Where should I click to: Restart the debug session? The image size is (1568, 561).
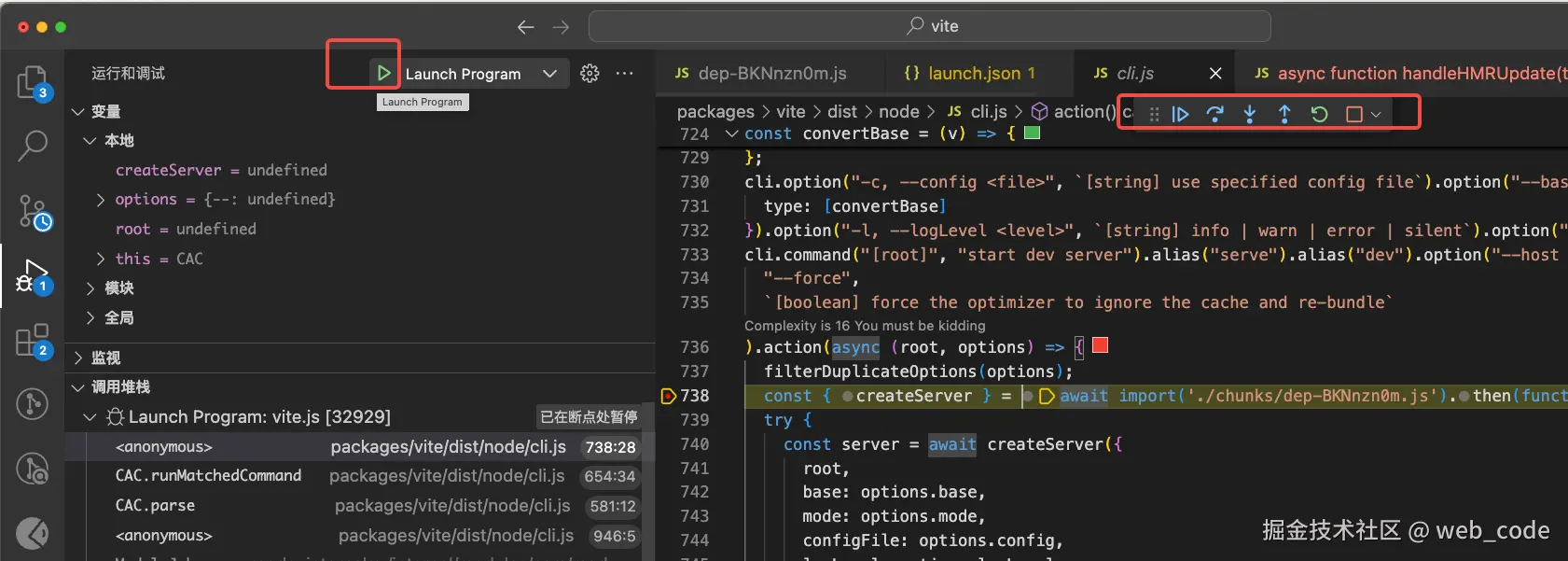1319,114
